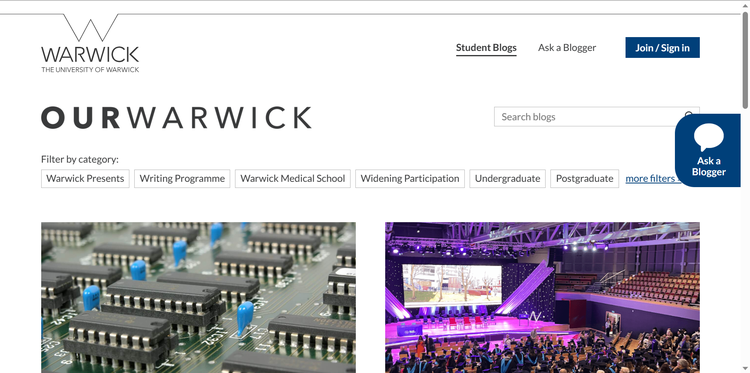Open the Student Blogs tab
Viewport: 750px width, 373px height.
click(x=486, y=48)
